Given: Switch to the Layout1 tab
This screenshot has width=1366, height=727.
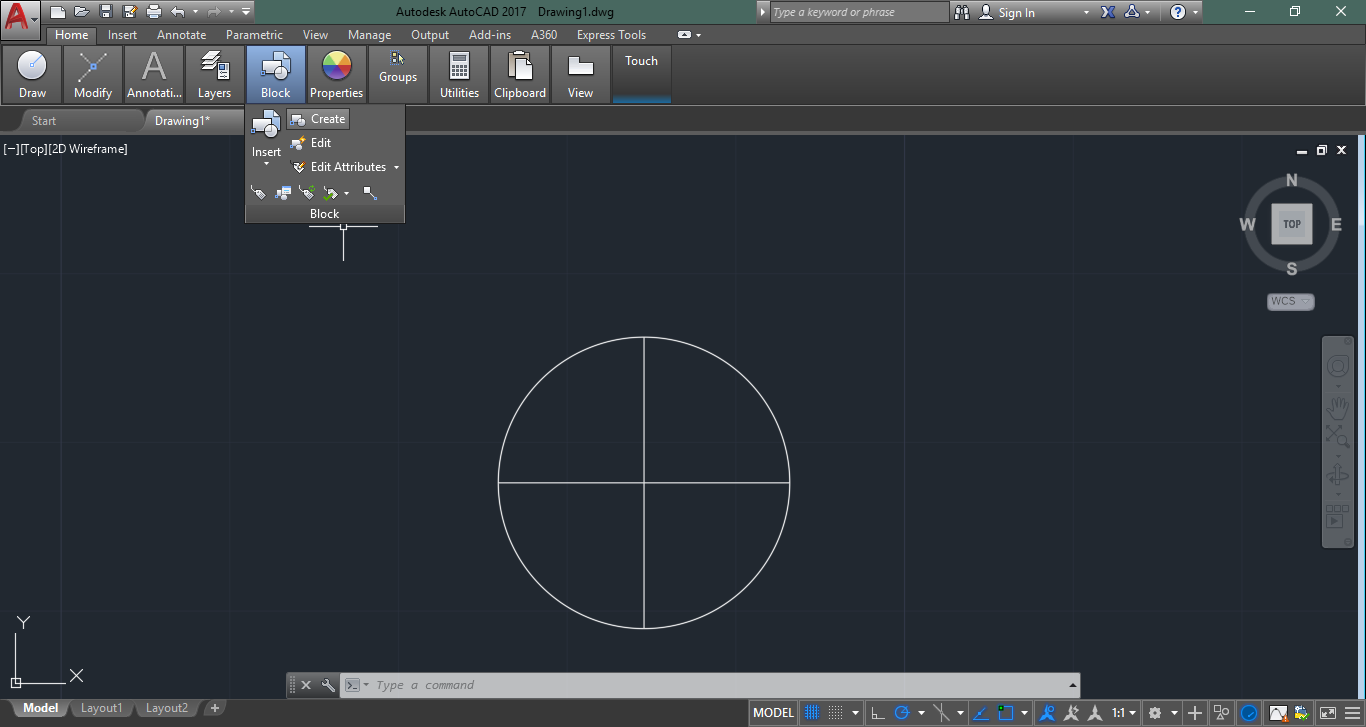Looking at the screenshot, I should [x=101, y=708].
